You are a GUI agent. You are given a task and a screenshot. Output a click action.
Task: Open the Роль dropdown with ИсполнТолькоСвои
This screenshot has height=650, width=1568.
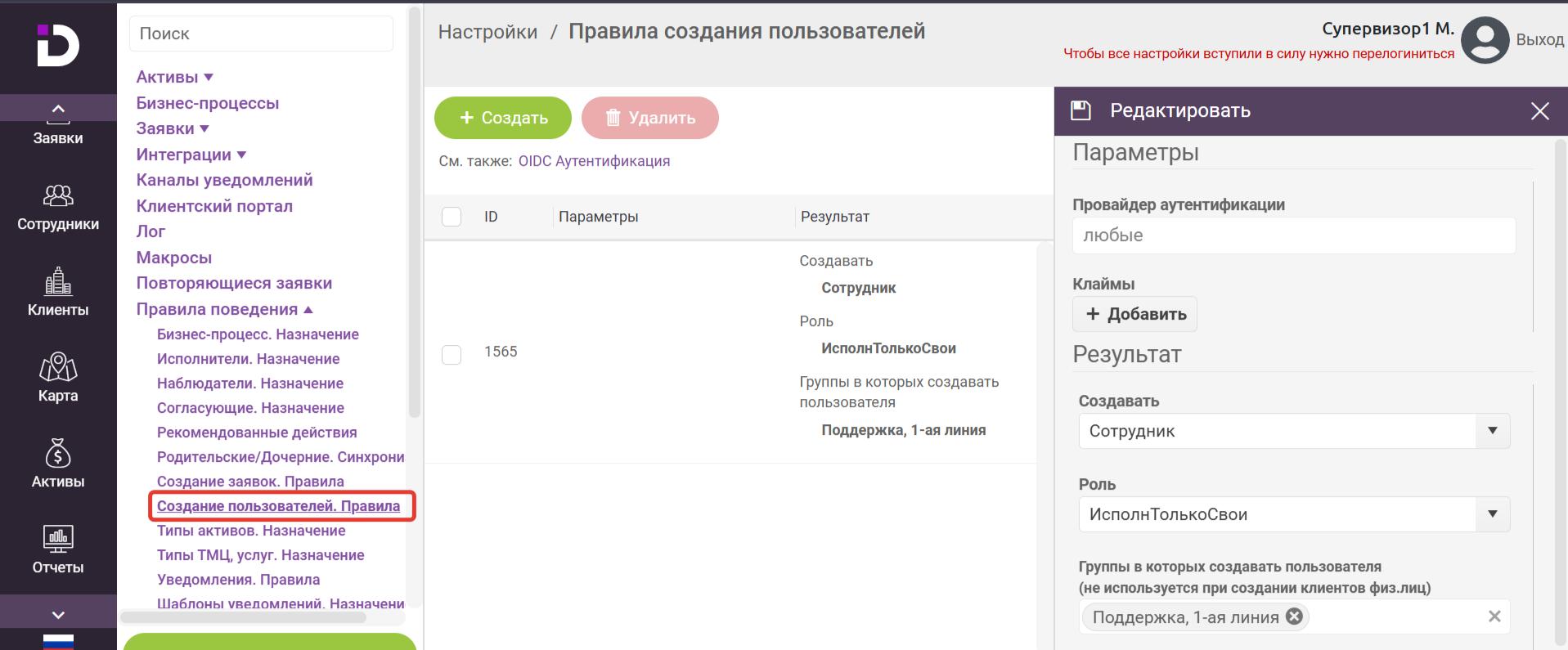pyautogui.click(x=1293, y=514)
